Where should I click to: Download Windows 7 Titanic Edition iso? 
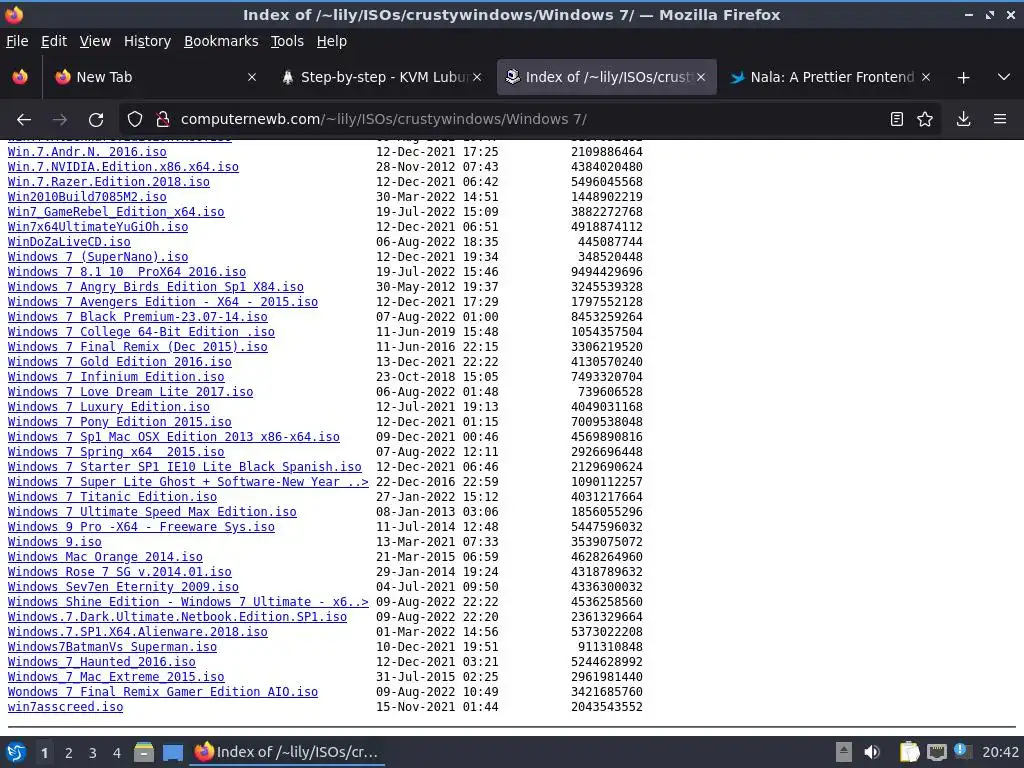point(112,497)
